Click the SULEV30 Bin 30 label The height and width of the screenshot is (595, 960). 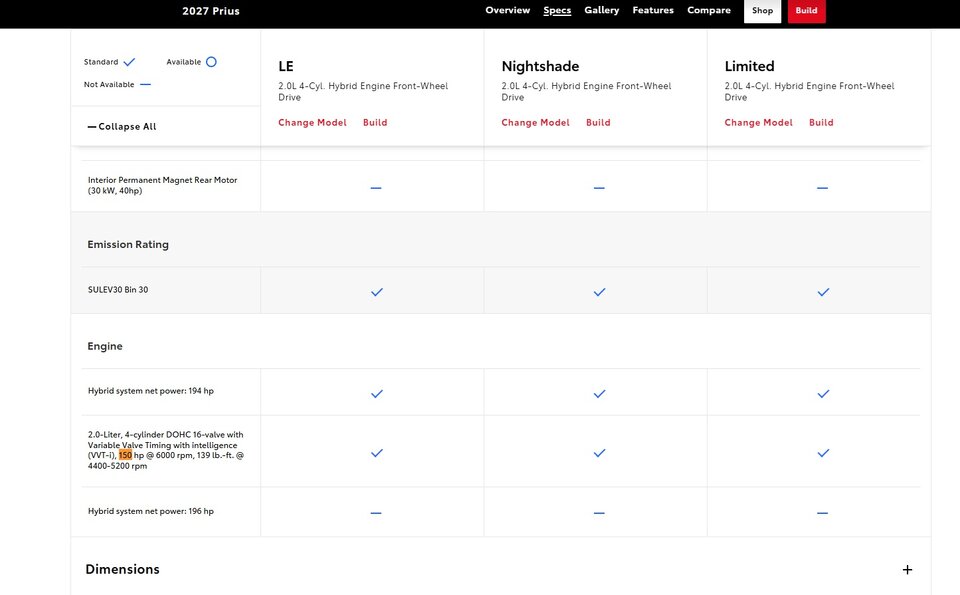(x=118, y=290)
